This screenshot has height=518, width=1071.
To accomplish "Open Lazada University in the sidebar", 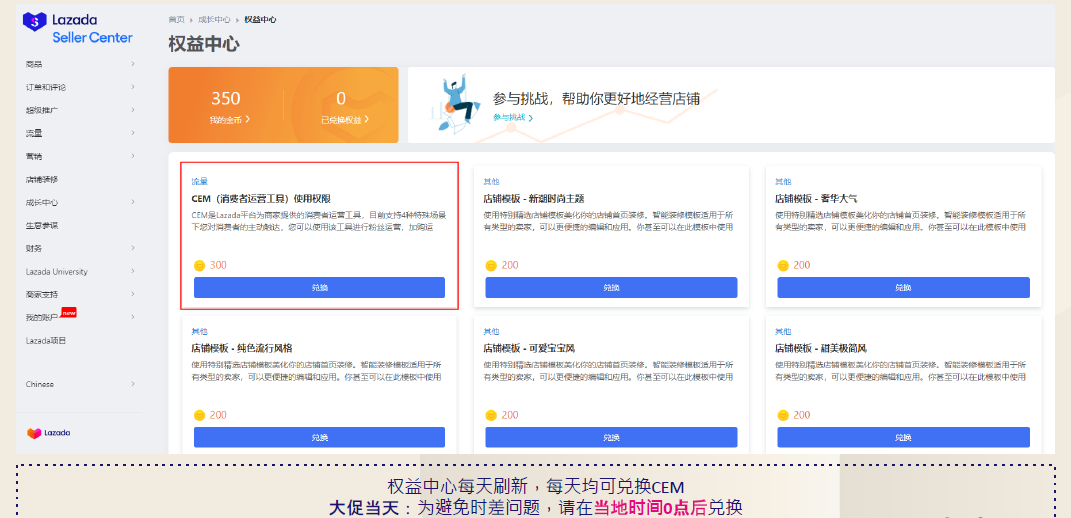I will click(x=57, y=271).
